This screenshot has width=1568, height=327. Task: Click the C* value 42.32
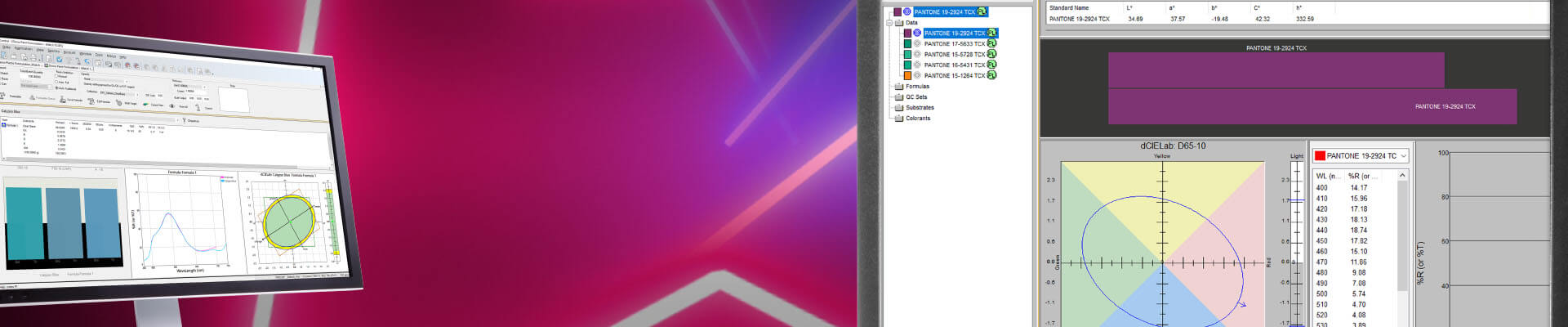[x=1262, y=19]
